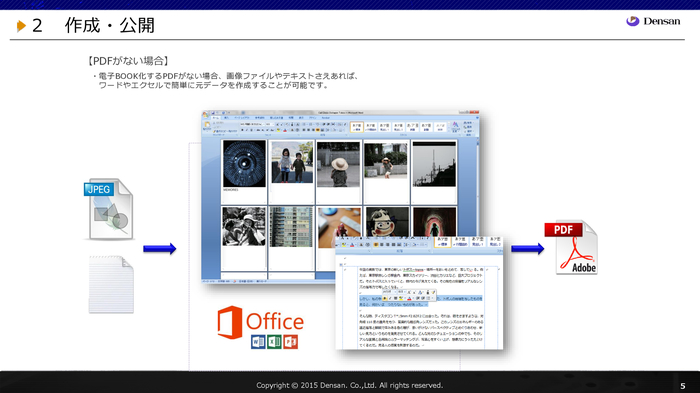Click the orange Office logo

pos(261,322)
